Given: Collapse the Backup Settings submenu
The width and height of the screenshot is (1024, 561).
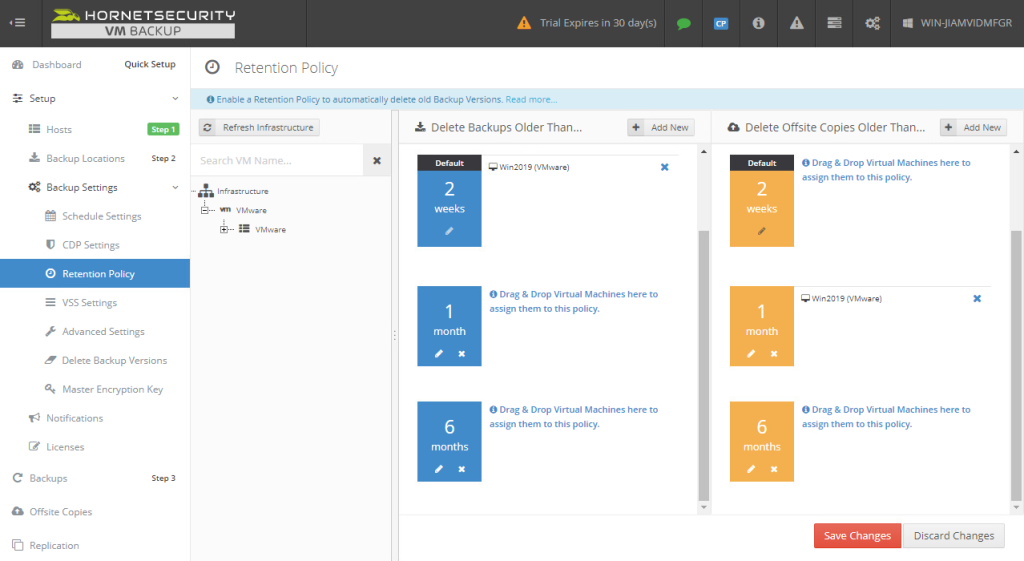Looking at the screenshot, I should [x=175, y=187].
